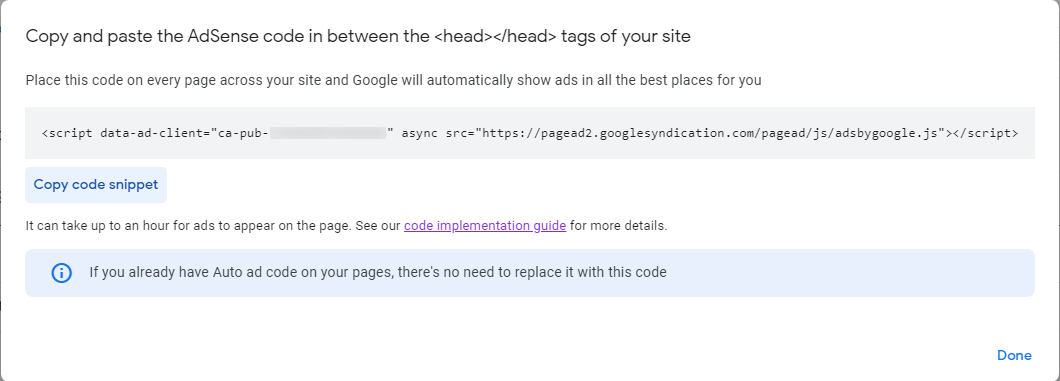Click the opening <script tag in the snippet

68,133
